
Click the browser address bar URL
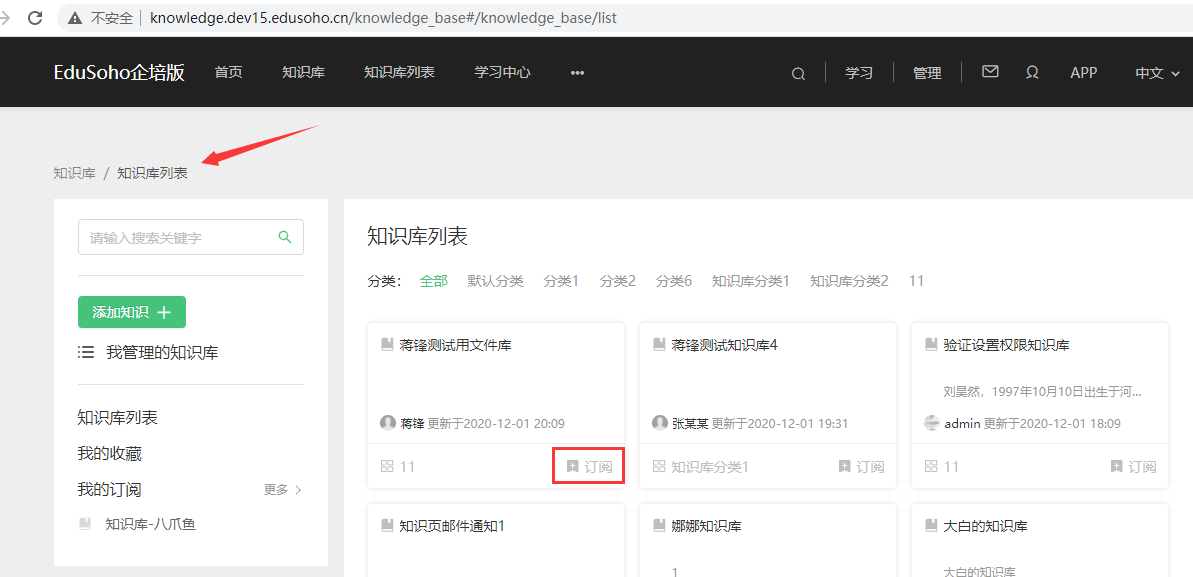[383, 18]
